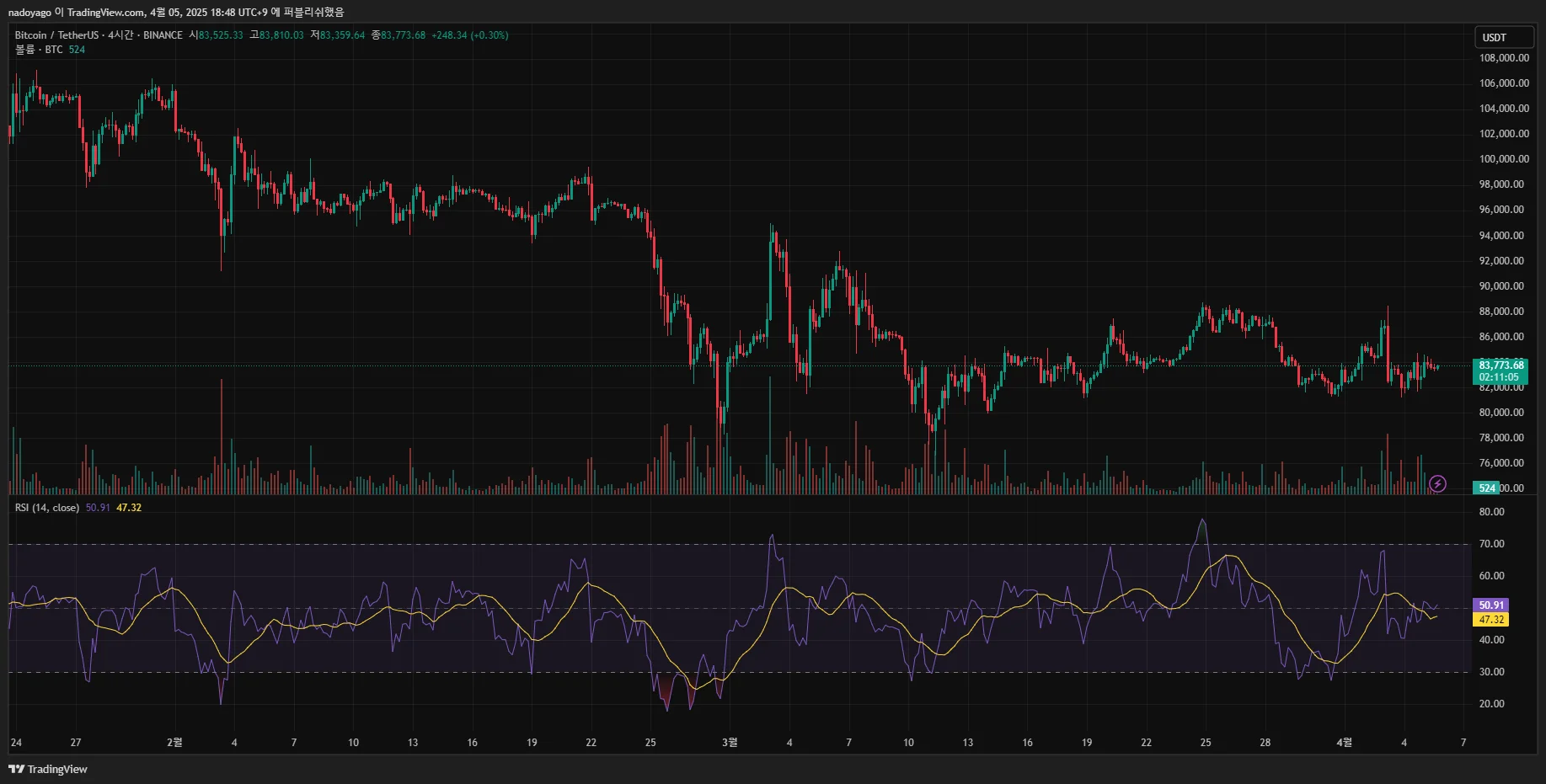
Task: Click the closing price 종83,773.68 value
Action: (399, 35)
